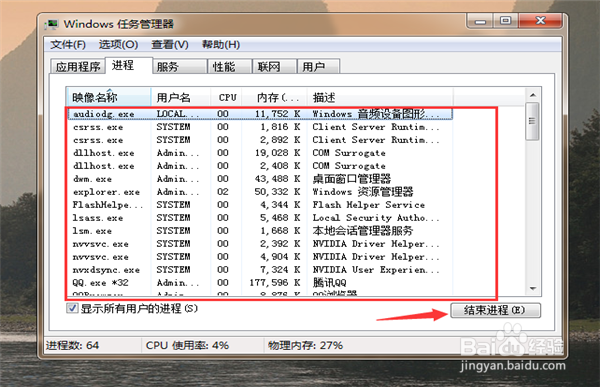Select nvvsvc.exe row with 4,904 K memory
Image resolution: width=600 pixels, height=387 pixels.
click(x=260, y=257)
